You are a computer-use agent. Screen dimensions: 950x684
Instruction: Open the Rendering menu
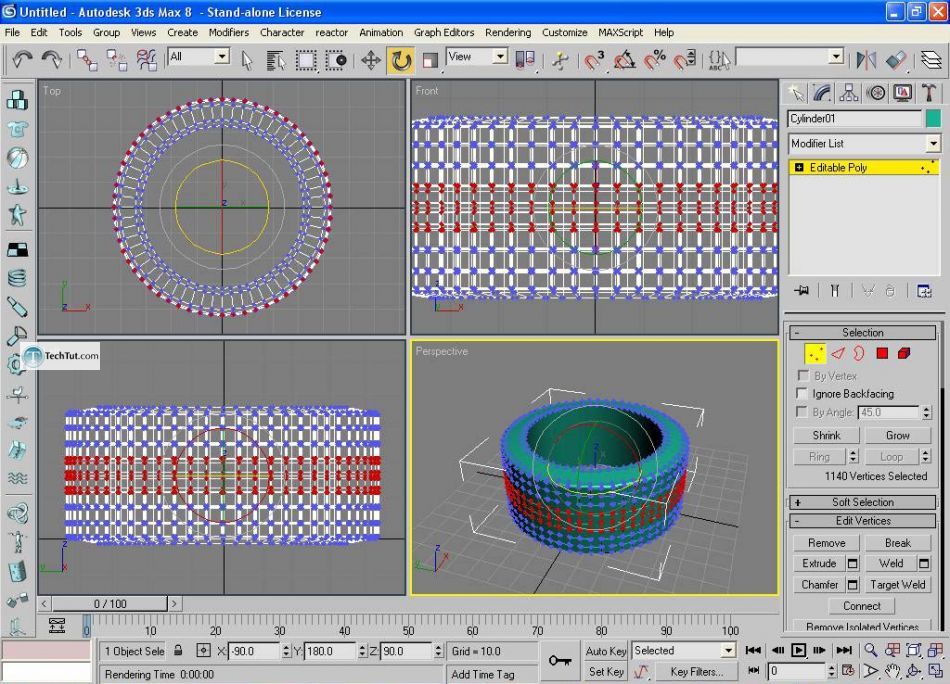(x=508, y=33)
